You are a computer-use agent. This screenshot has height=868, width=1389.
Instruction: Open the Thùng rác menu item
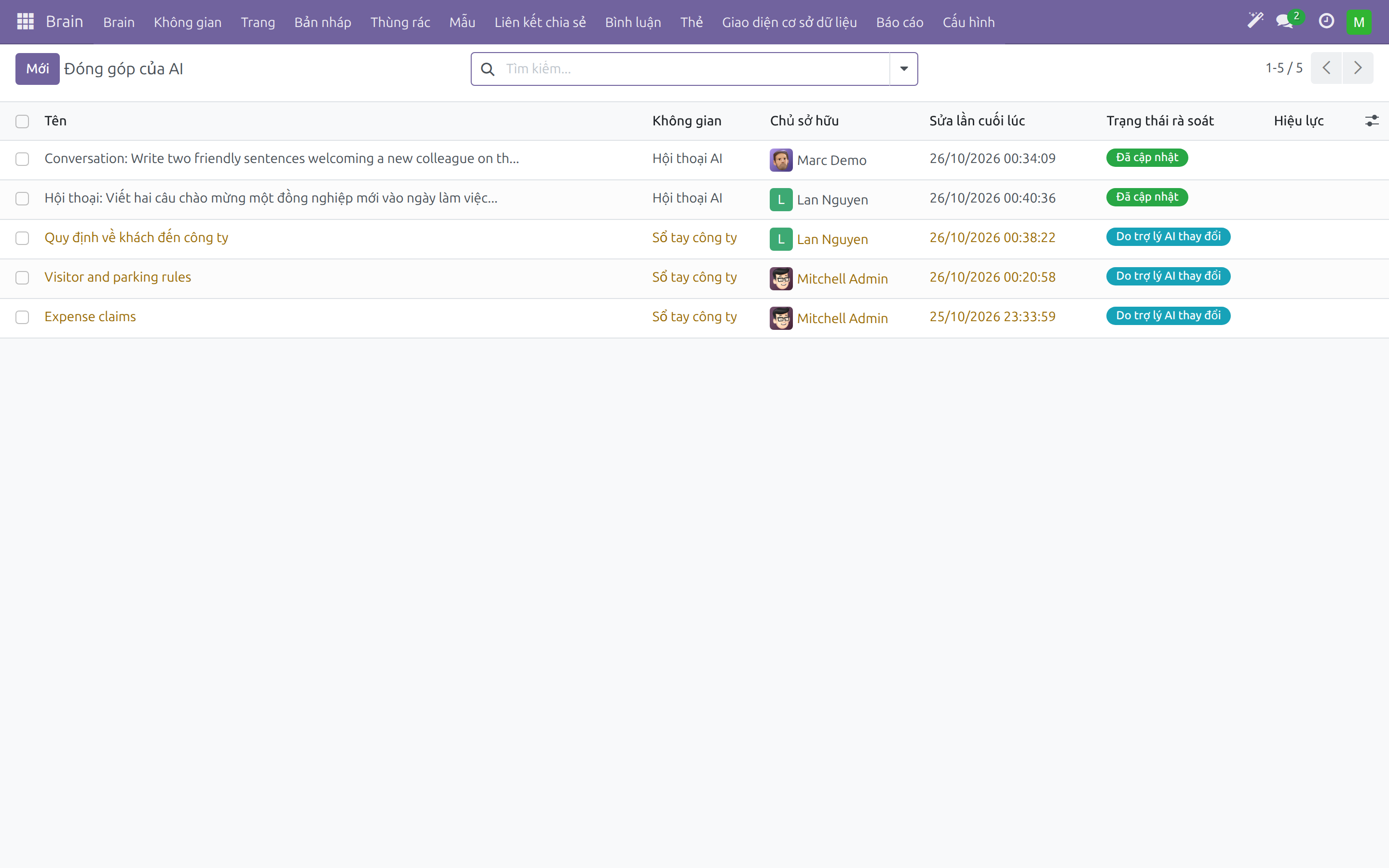[400, 22]
